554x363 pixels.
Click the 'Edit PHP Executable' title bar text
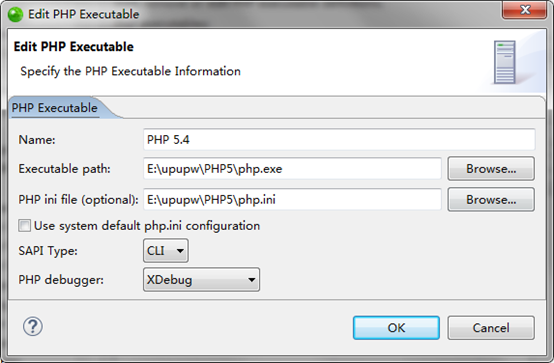[x=84, y=14]
